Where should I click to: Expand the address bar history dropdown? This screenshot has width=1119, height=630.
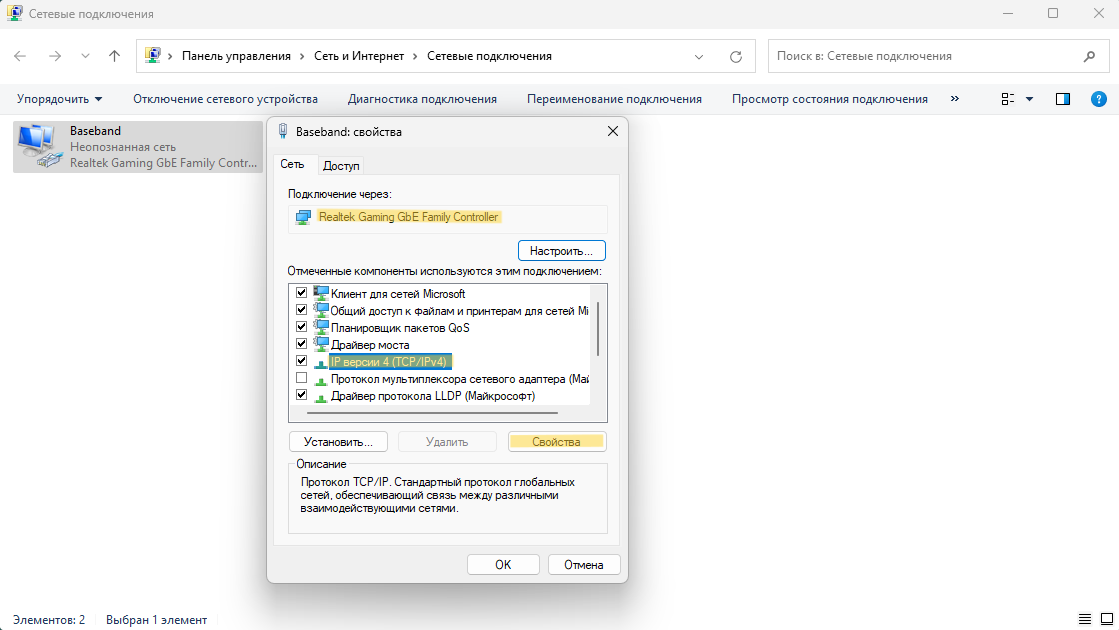tap(699, 57)
